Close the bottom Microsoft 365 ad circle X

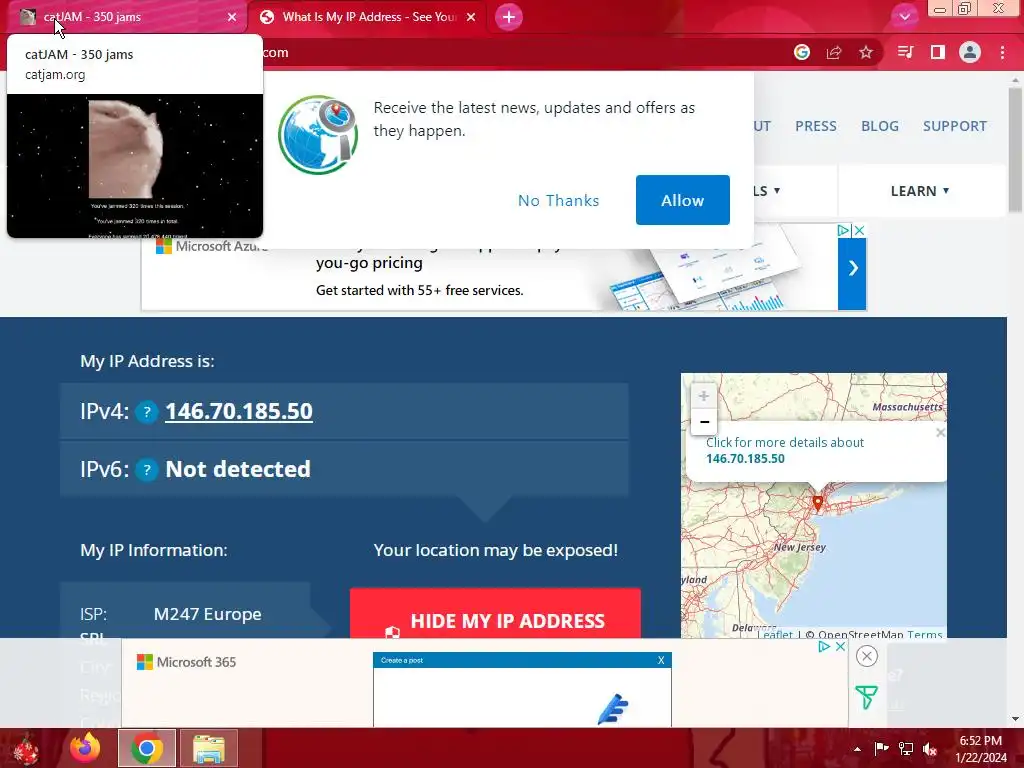pyautogui.click(x=867, y=656)
